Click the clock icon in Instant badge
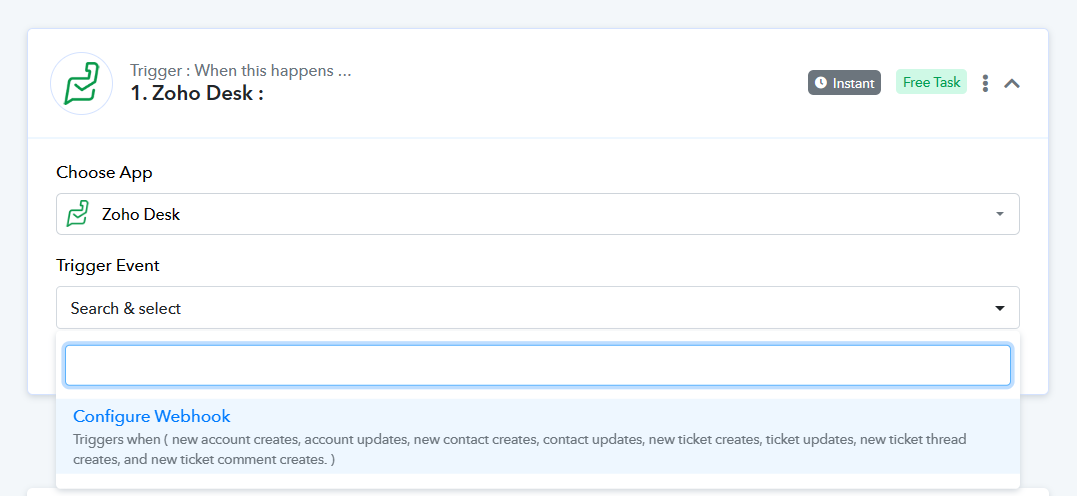The width and height of the screenshot is (1077, 496). pyautogui.click(x=821, y=82)
